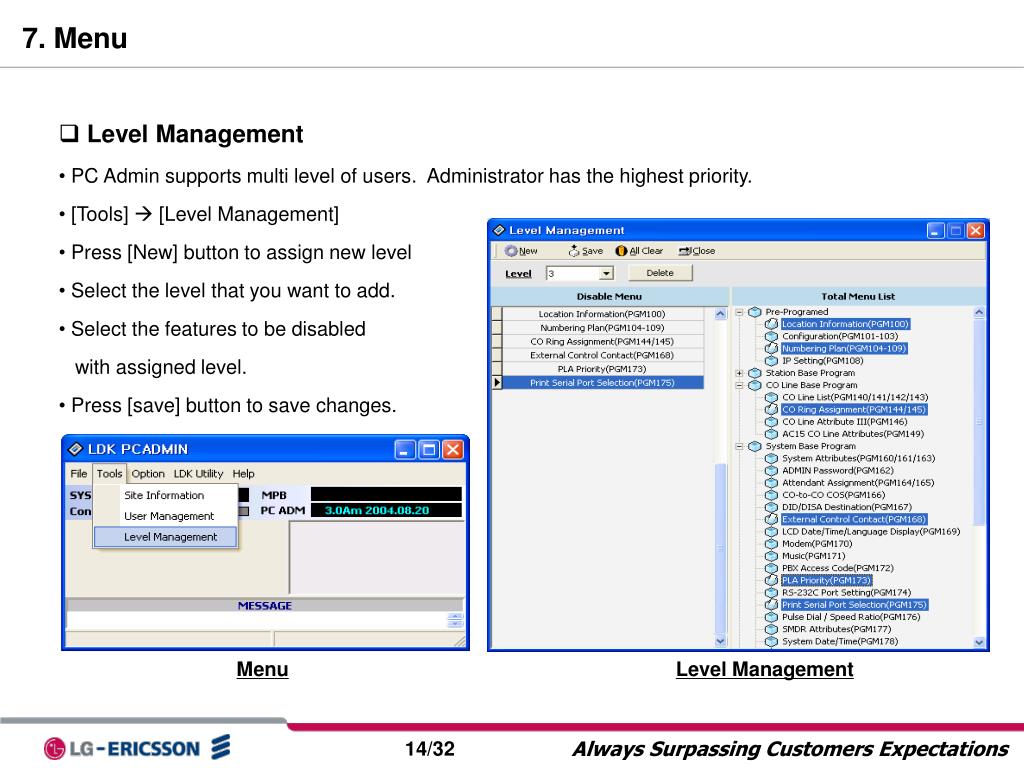
Task: Select System Base Program tree label
Action: coord(810,447)
